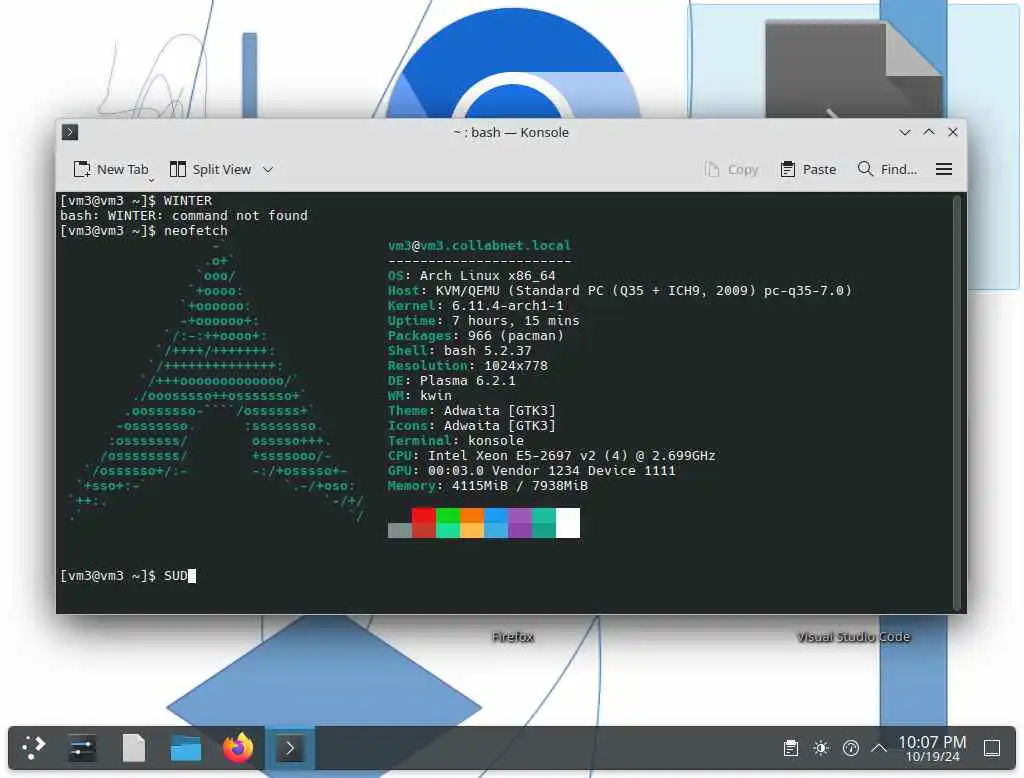The image size is (1024, 778).
Task: Click the white neofetch color block
Action: click(568, 523)
